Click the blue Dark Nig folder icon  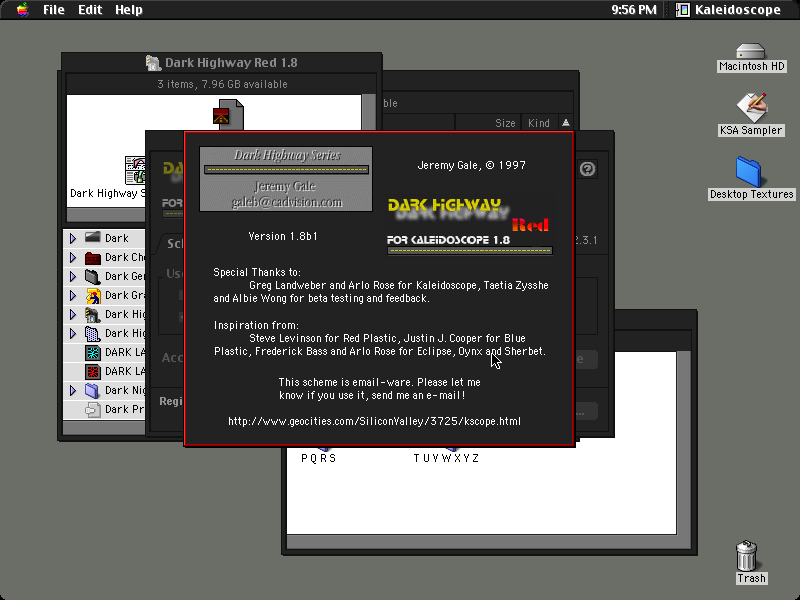[x=92, y=390]
